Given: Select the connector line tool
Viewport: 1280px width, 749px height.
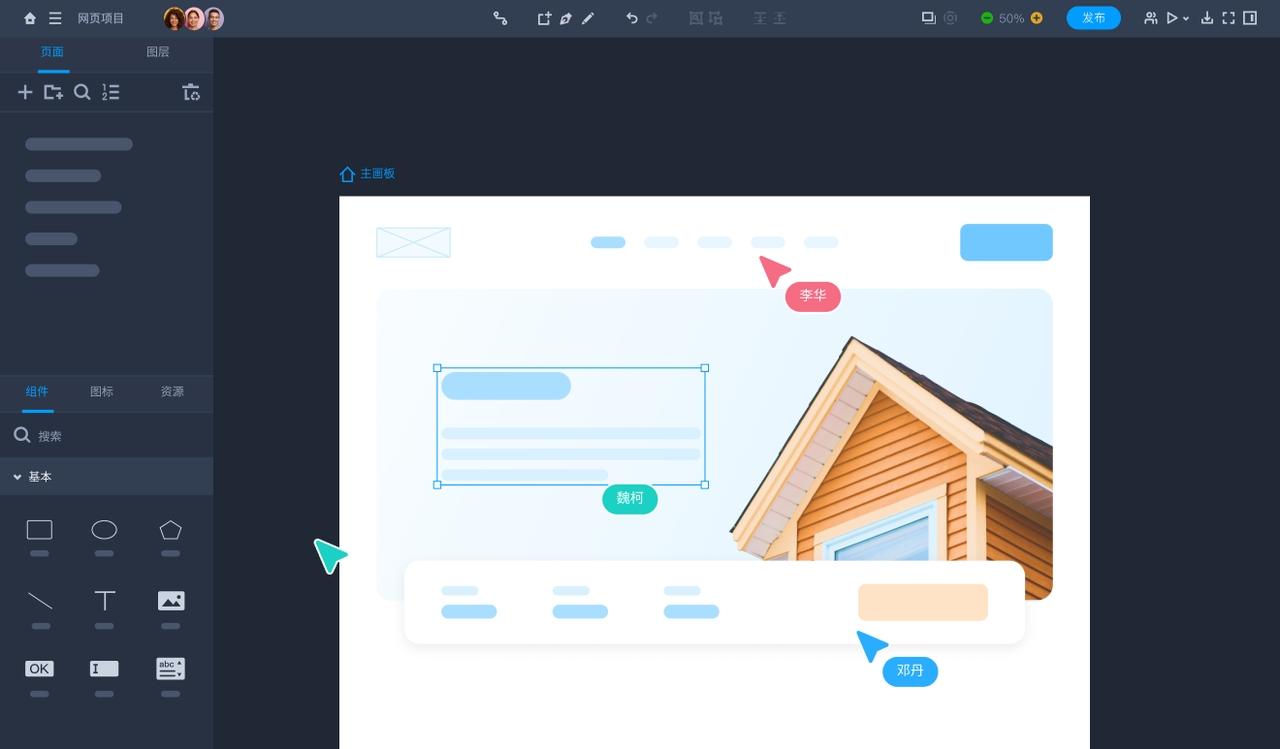Looking at the screenshot, I should 500,18.
